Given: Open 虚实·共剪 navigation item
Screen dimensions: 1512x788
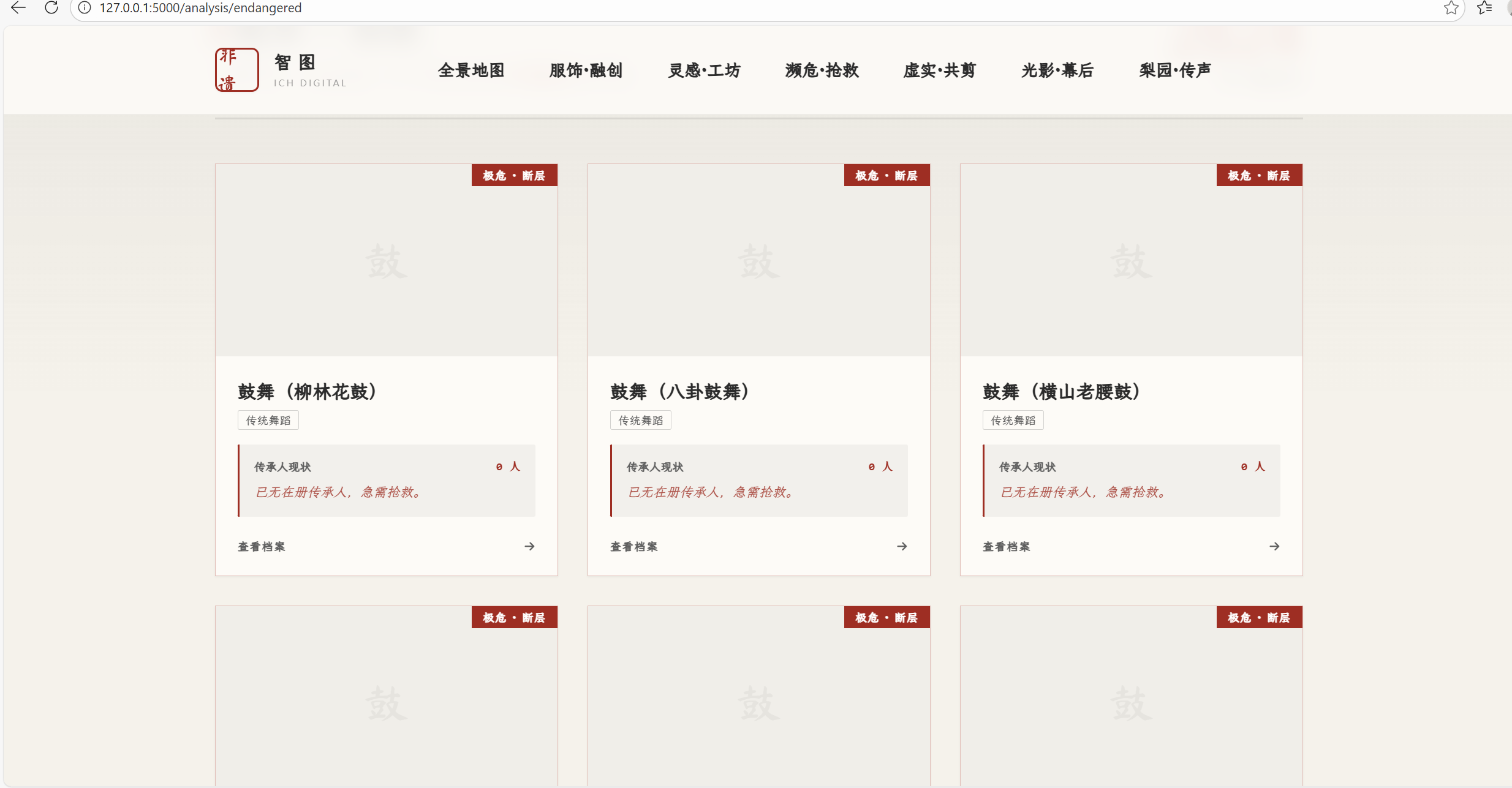Looking at the screenshot, I should pyautogui.click(x=939, y=70).
